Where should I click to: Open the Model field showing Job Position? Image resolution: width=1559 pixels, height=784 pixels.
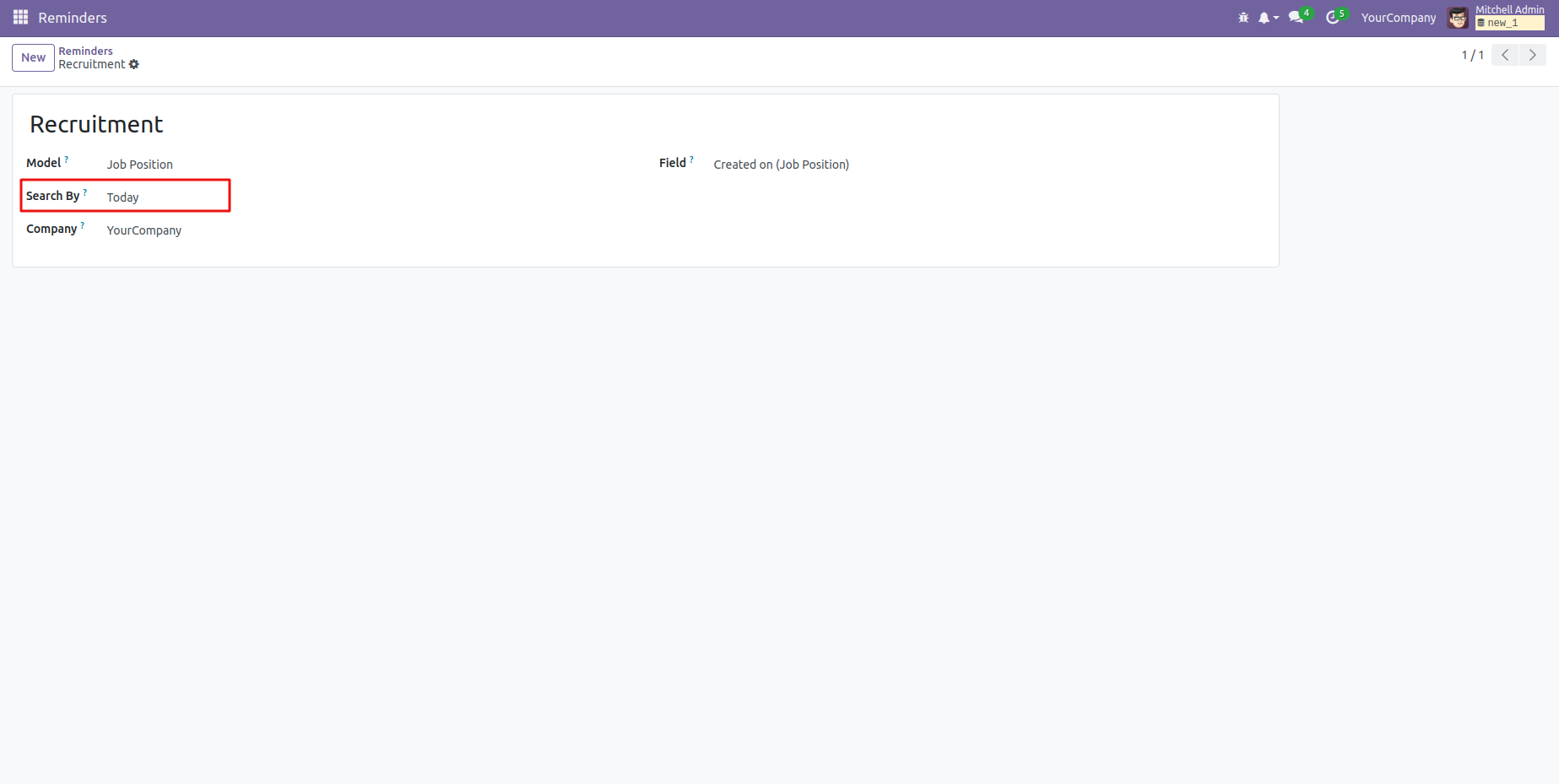140,165
